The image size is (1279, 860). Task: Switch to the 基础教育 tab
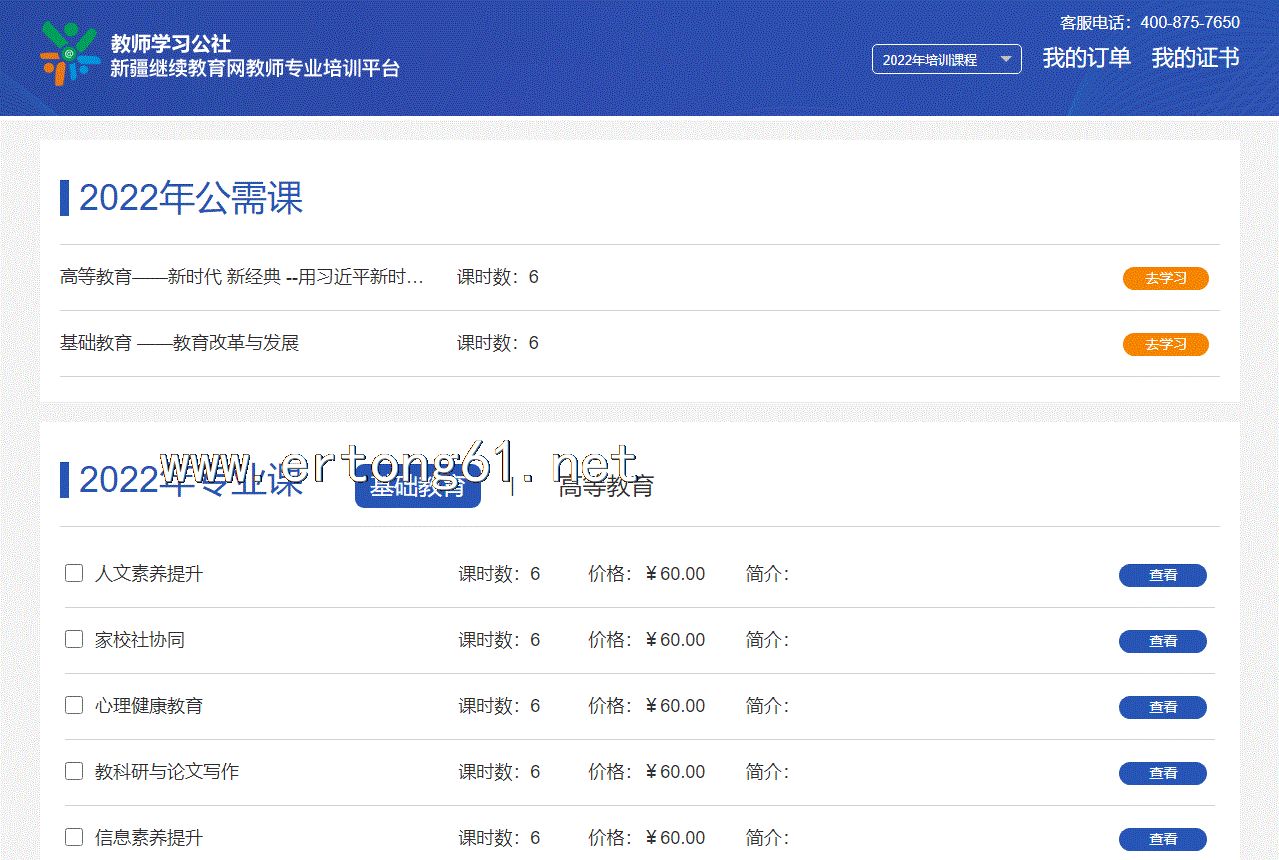(417, 488)
